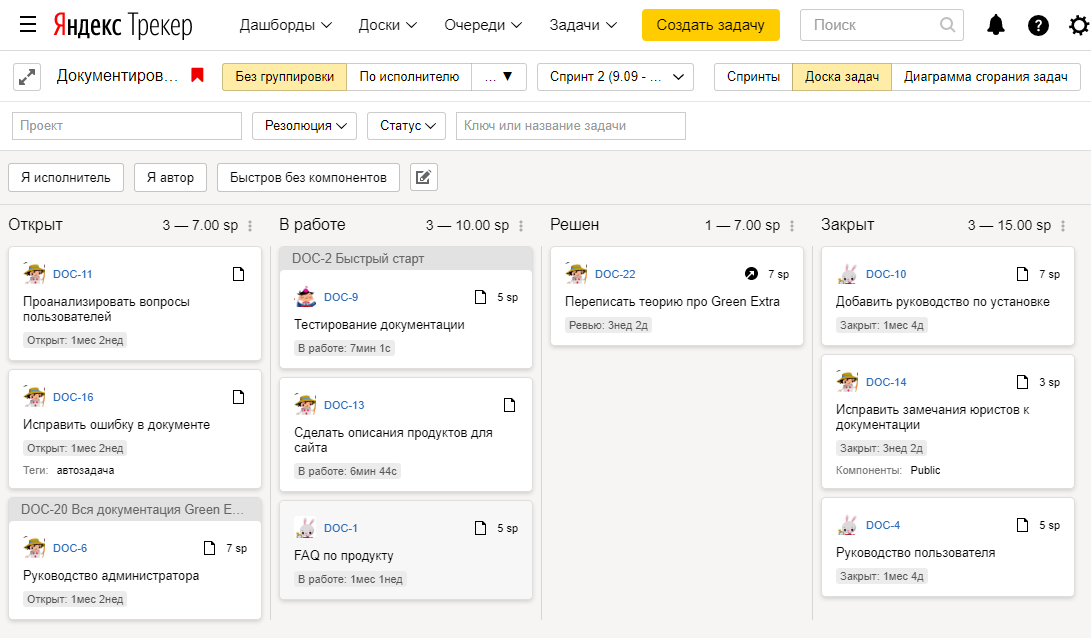Screen dimensions: 1091x638
Task: Switch to Диаграмма сгорания задач tab
Action: tap(986, 77)
